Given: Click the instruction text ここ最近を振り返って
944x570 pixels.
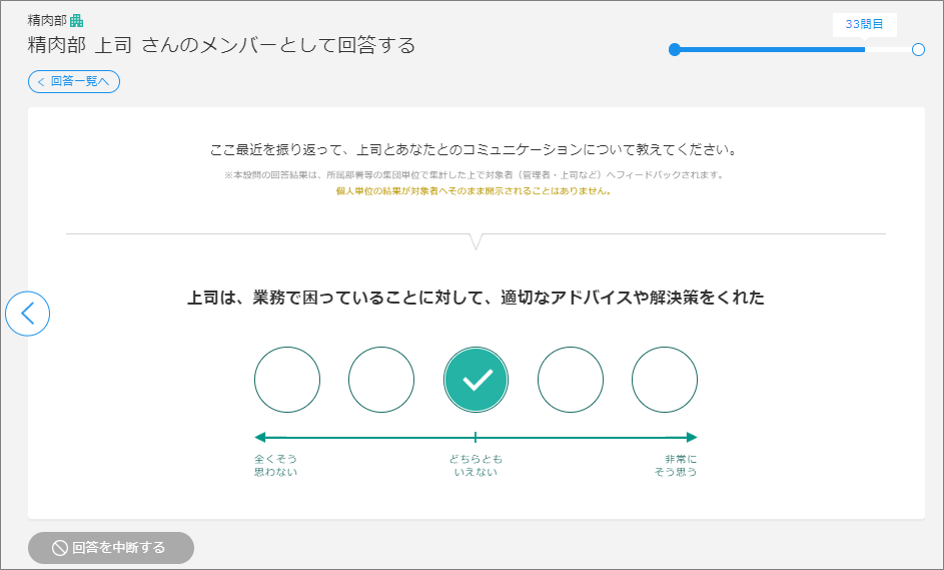Looking at the screenshot, I should point(474,150).
